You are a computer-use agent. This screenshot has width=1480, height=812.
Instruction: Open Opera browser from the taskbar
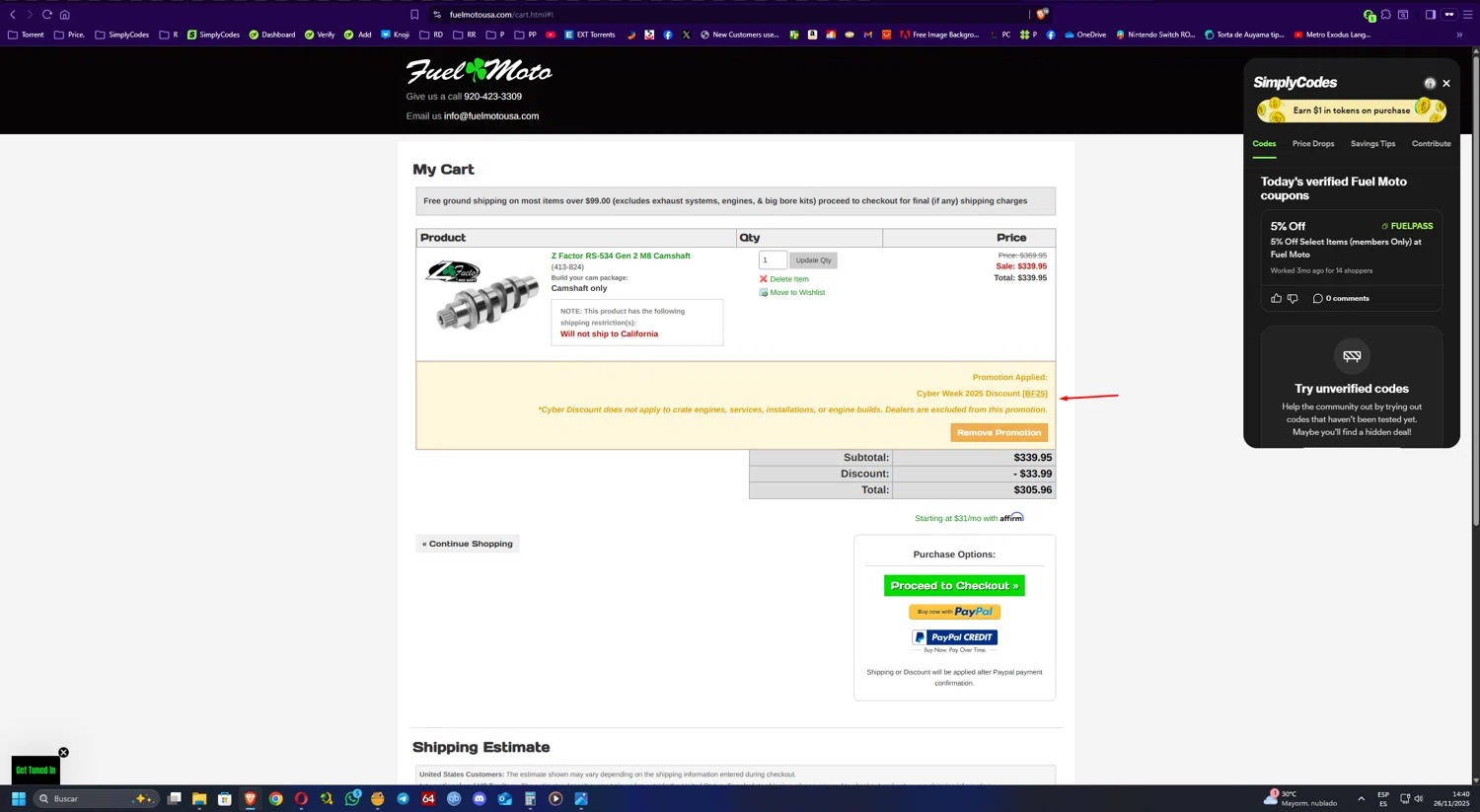coord(301,799)
